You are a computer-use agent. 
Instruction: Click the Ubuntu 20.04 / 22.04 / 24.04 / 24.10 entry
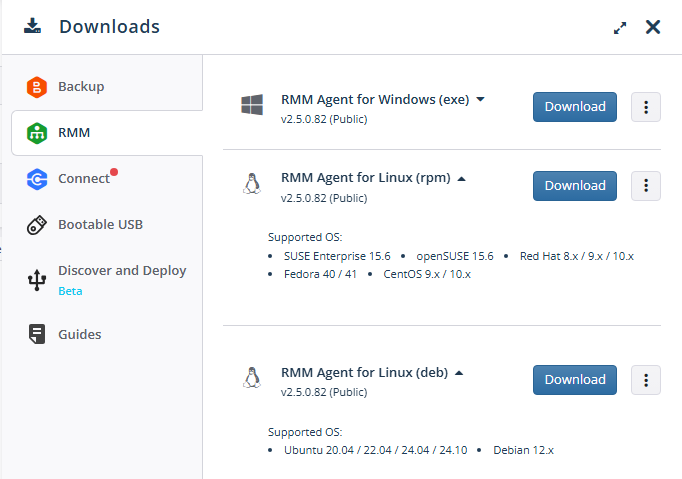[376, 450]
